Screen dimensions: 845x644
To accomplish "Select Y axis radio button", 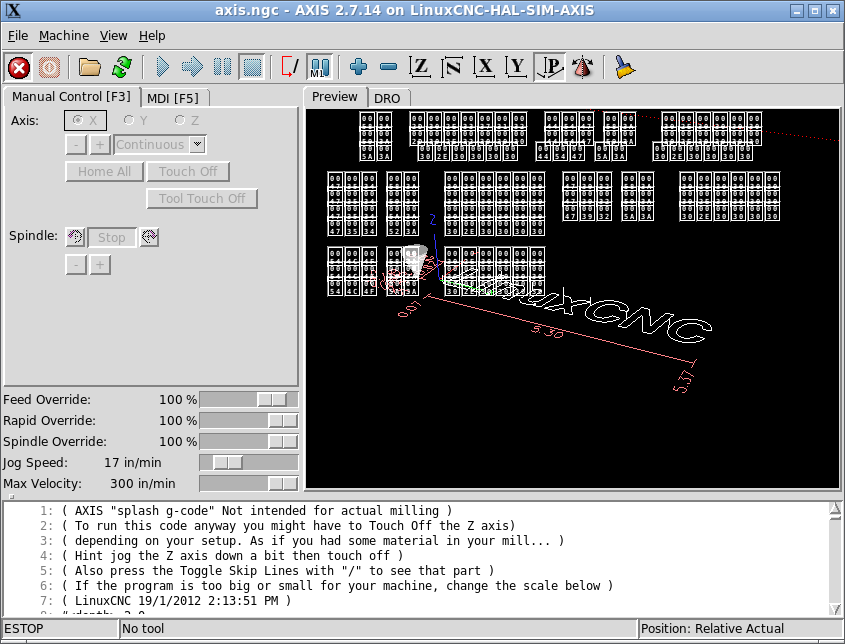I will [x=135, y=120].
